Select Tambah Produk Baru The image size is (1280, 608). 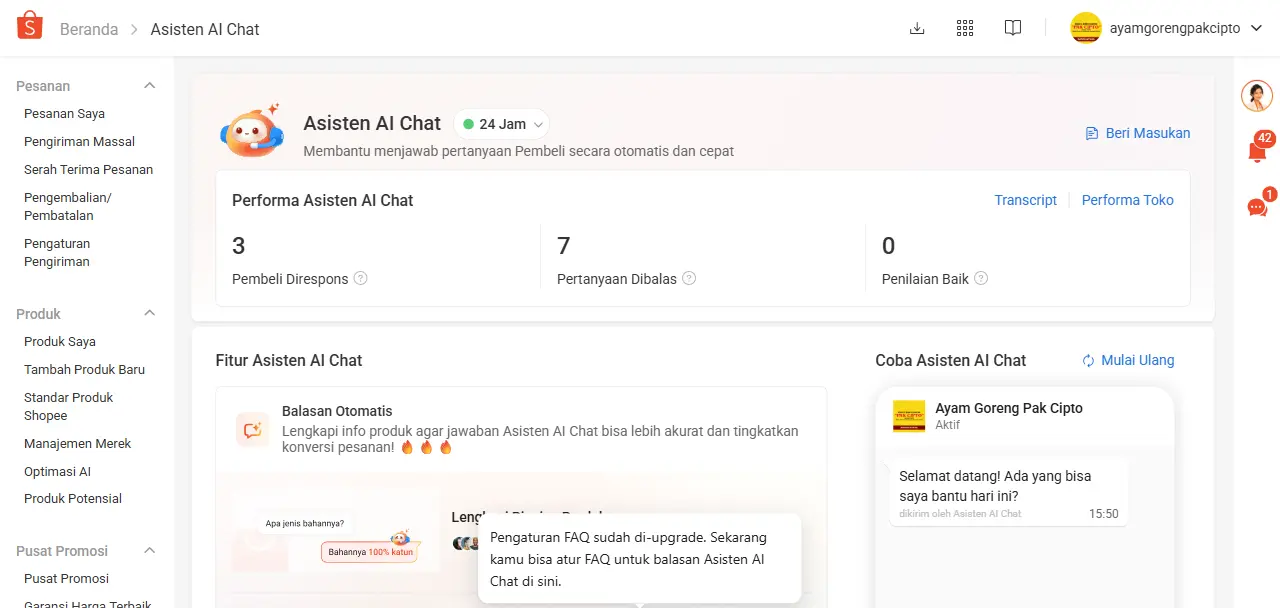84,370
